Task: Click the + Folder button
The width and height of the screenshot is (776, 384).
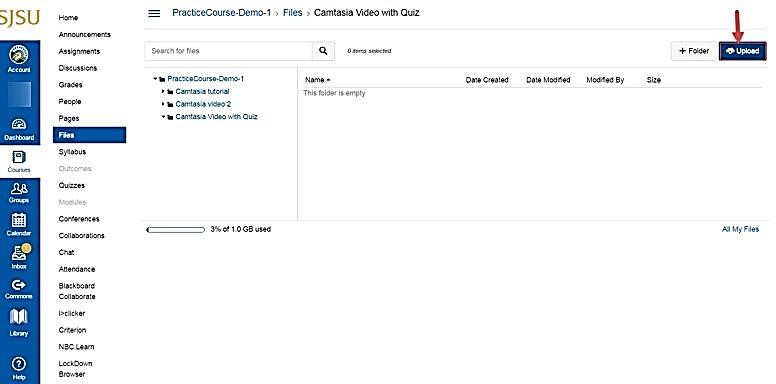Action: tap(694, 51)
